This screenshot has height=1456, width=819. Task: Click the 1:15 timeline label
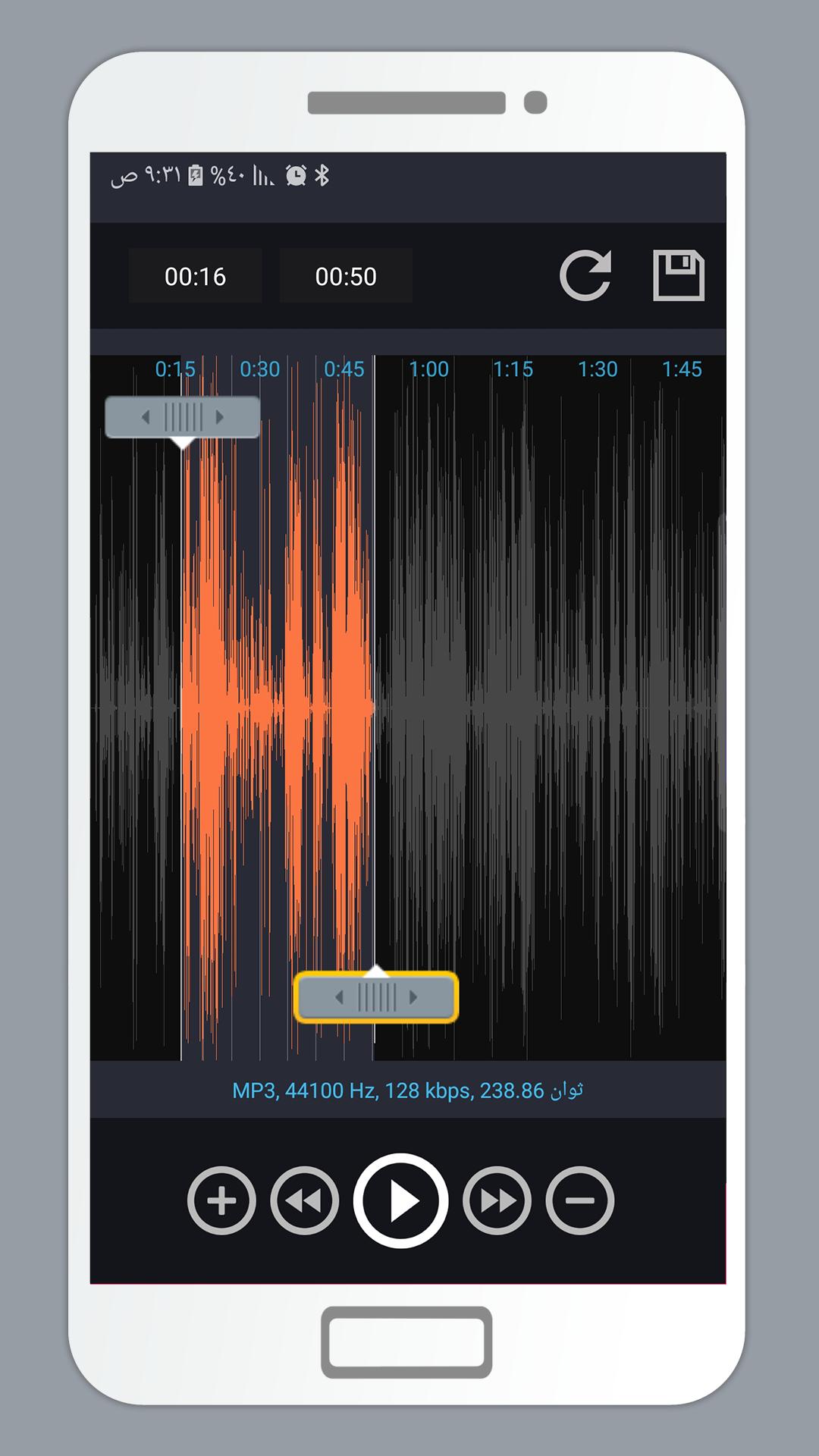click(x=513, y=369)
